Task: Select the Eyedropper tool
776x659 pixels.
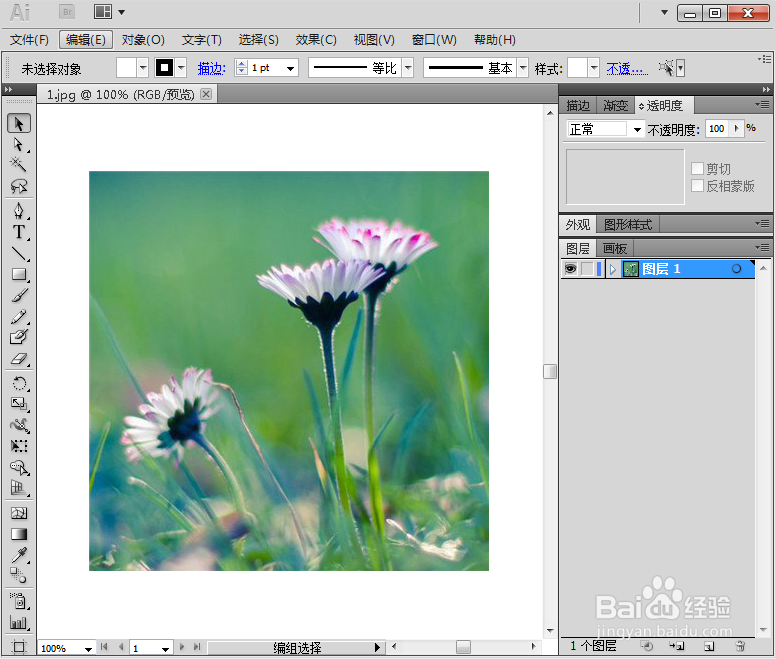Action: (x=19, y=555)
